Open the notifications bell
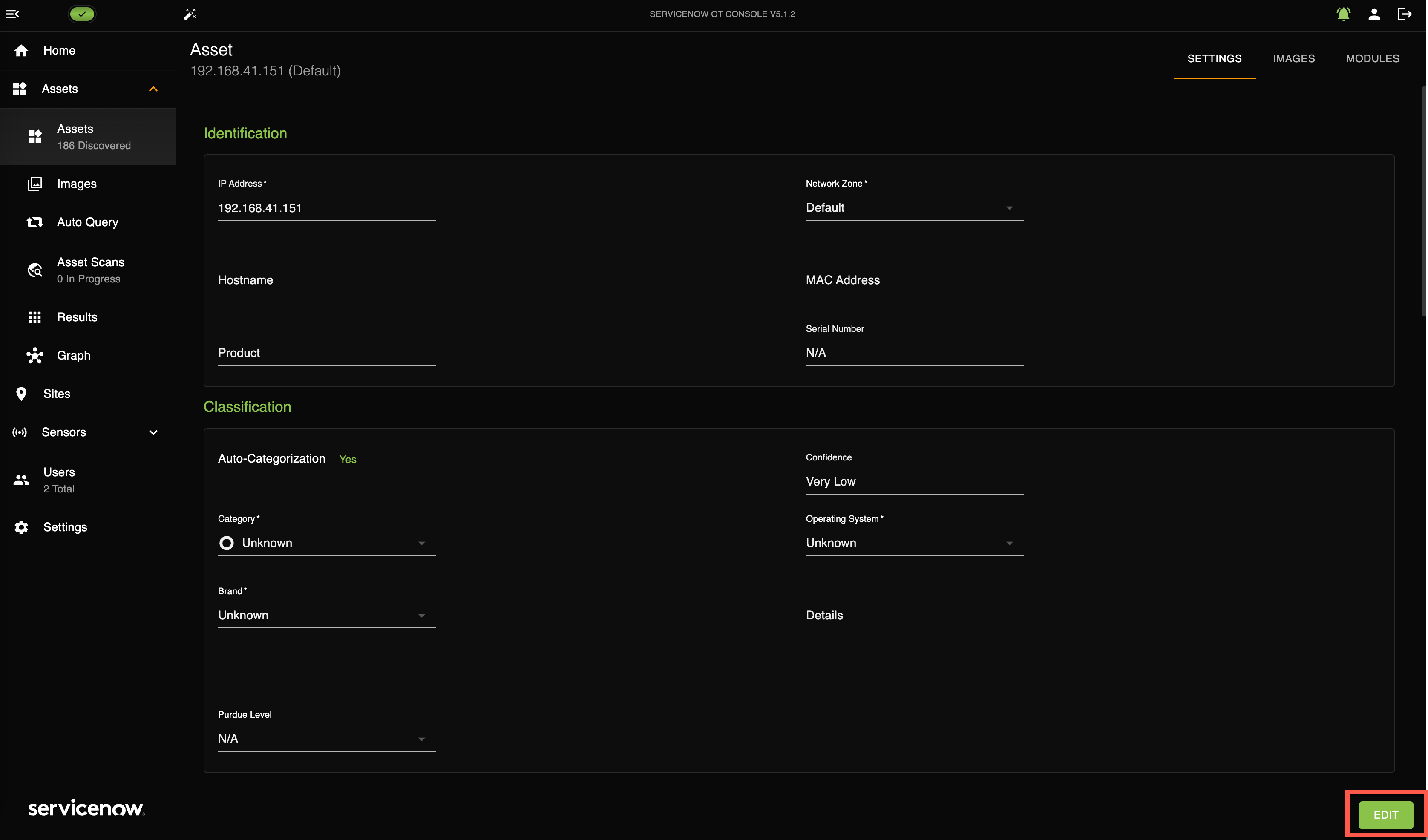 tap(1344, 14)
